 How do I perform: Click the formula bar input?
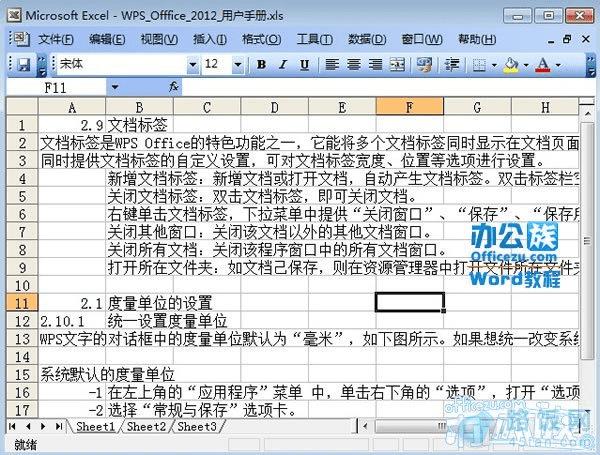point(386,88)
